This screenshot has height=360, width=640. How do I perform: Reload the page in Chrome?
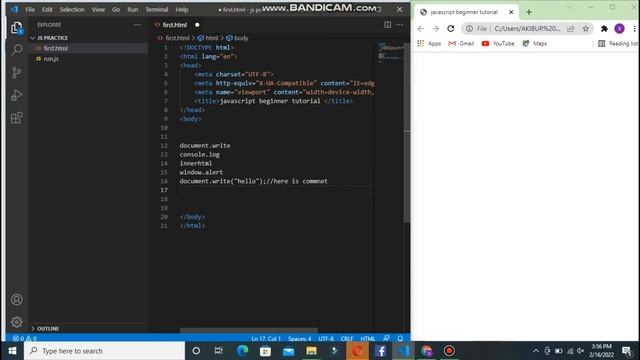click(451, 29)
